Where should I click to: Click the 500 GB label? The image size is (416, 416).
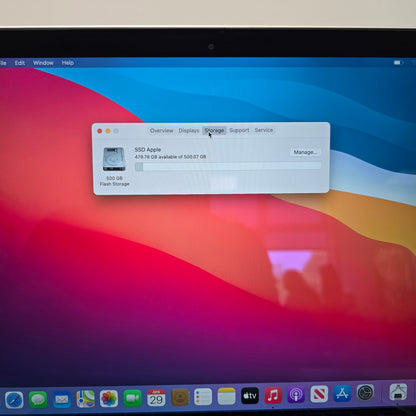114,178
